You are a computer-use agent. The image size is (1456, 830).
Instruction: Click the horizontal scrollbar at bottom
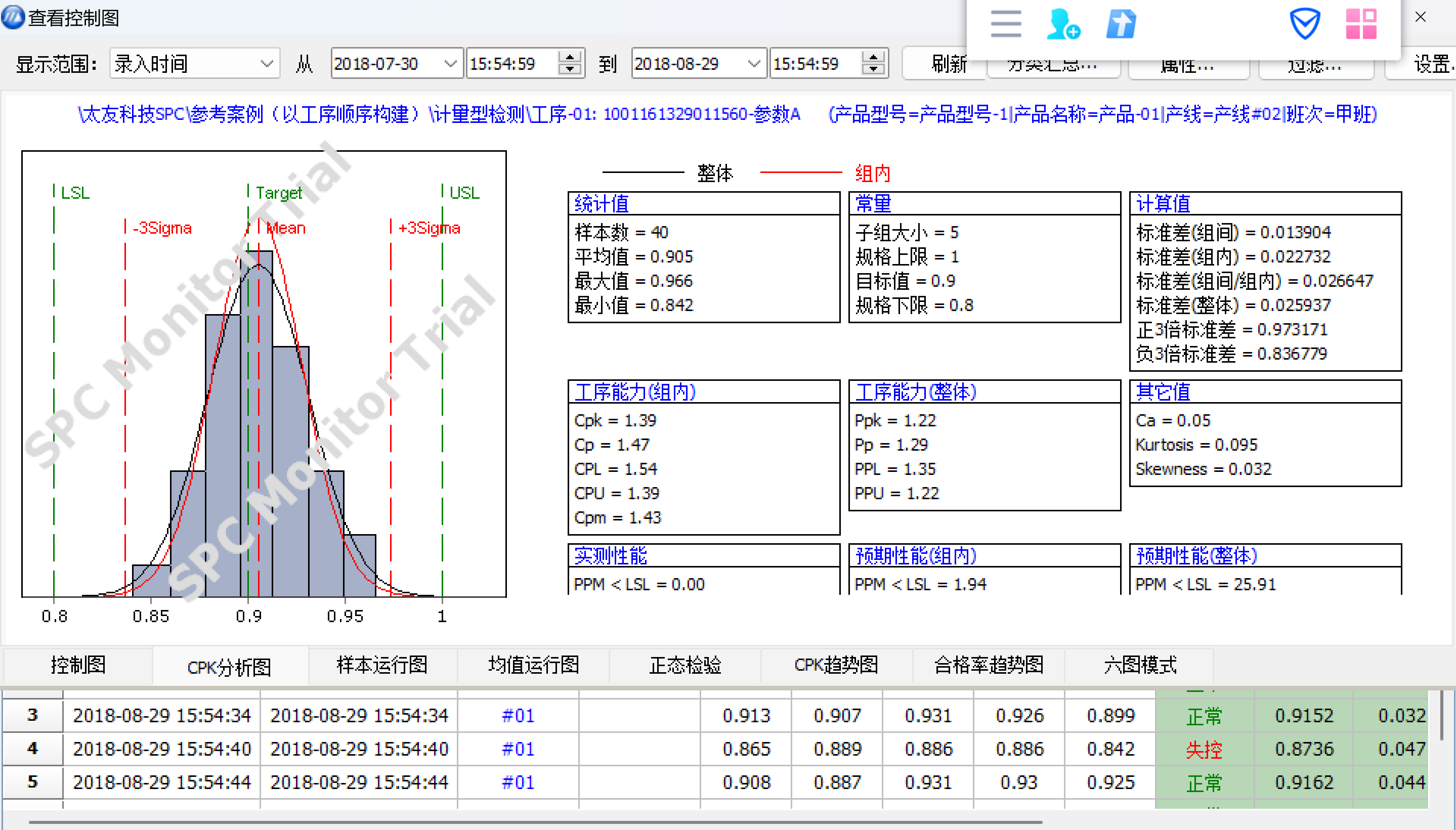click(x=536, y=822)
